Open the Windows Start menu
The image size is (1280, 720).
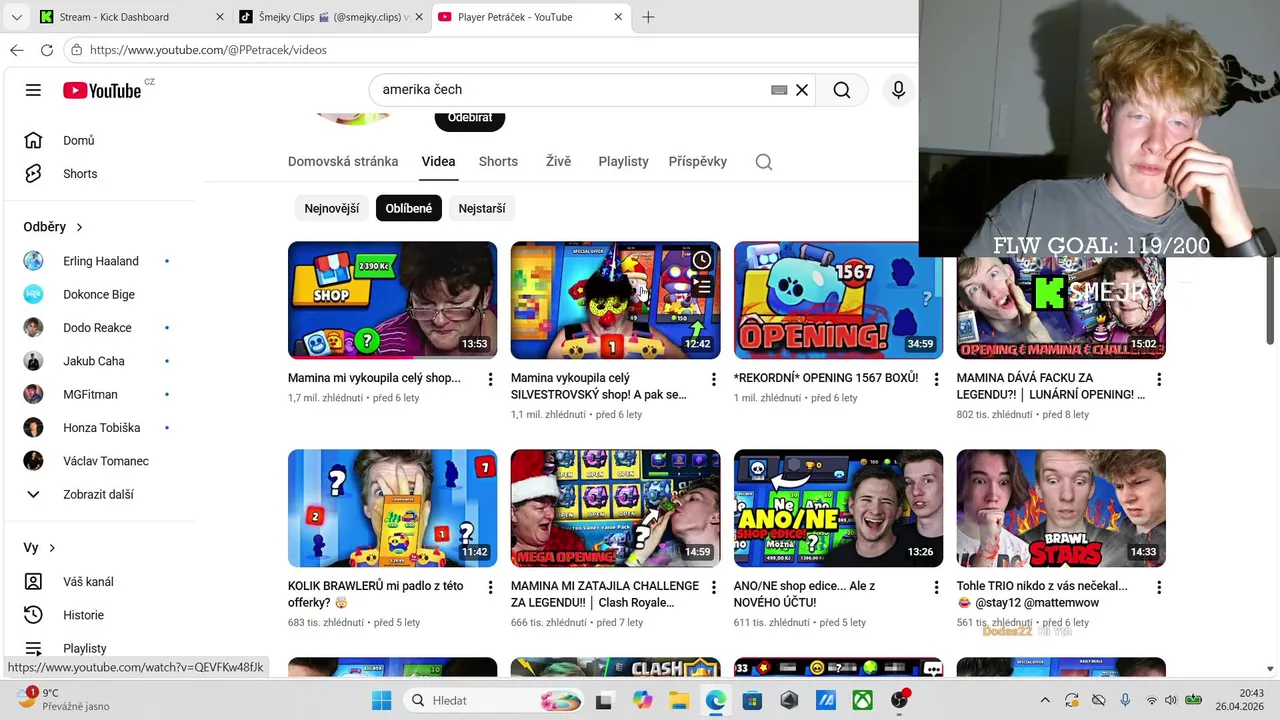tap(381, 700)
